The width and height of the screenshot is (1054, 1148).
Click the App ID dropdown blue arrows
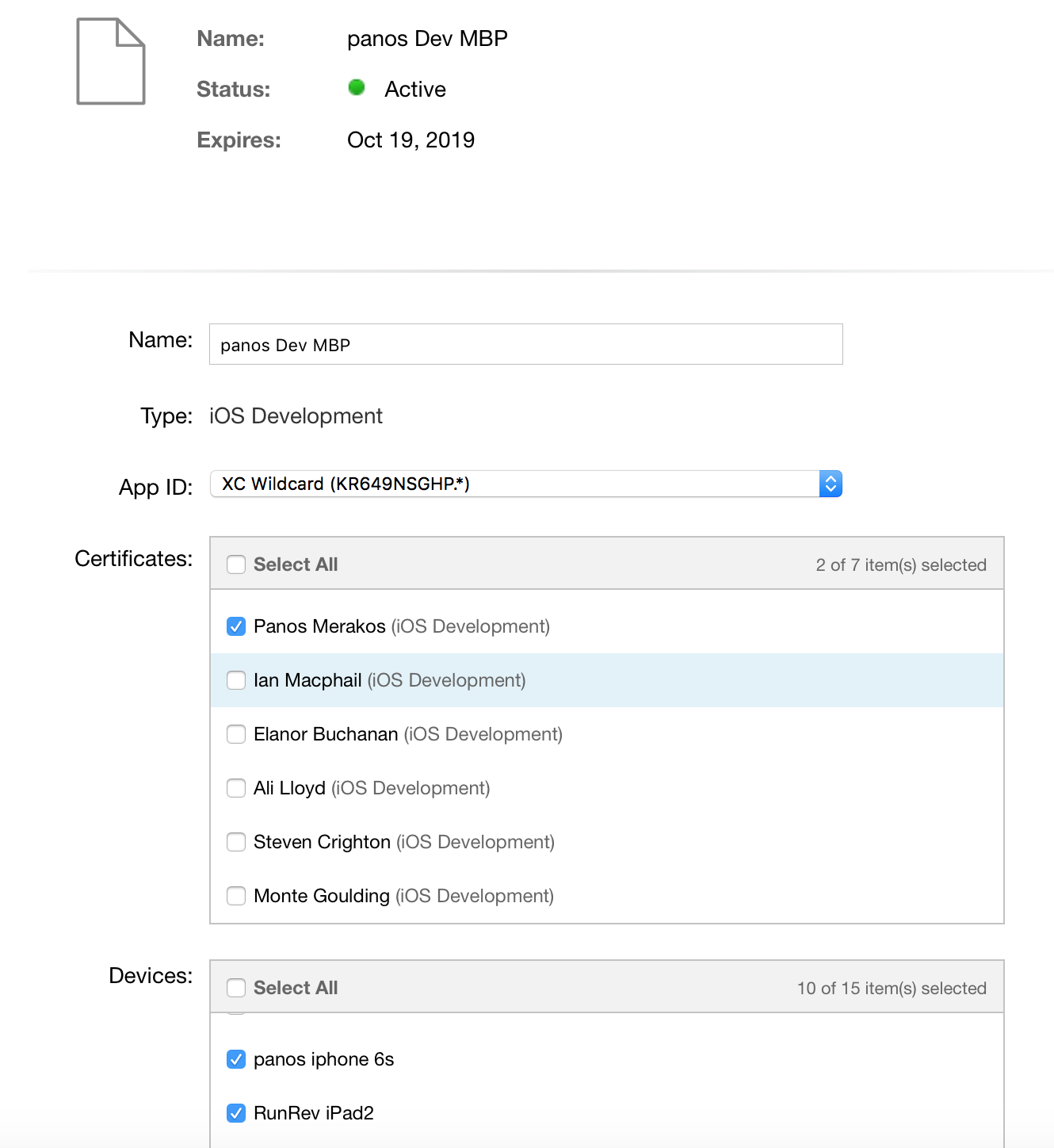point(830,484)
